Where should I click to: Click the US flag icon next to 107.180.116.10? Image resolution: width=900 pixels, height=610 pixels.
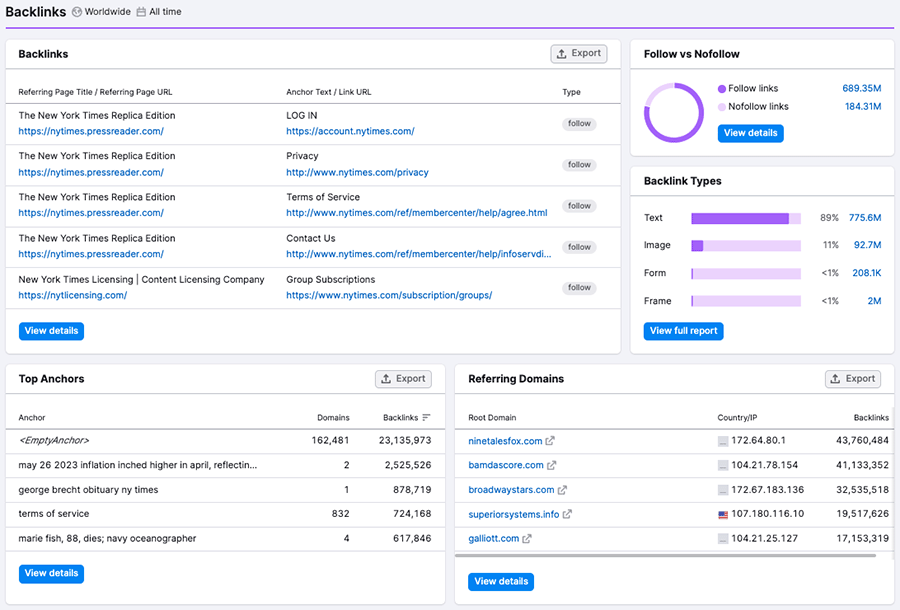[x=723, y=515]
